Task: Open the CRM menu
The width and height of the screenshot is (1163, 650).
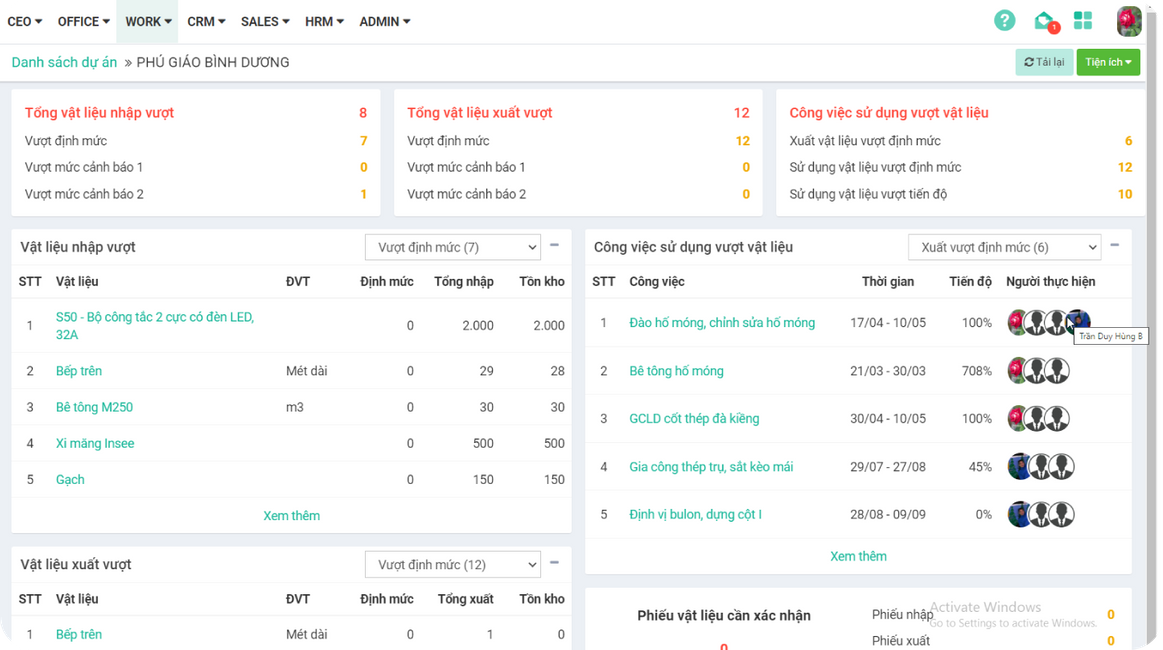Action: click(x=206, y=21)
